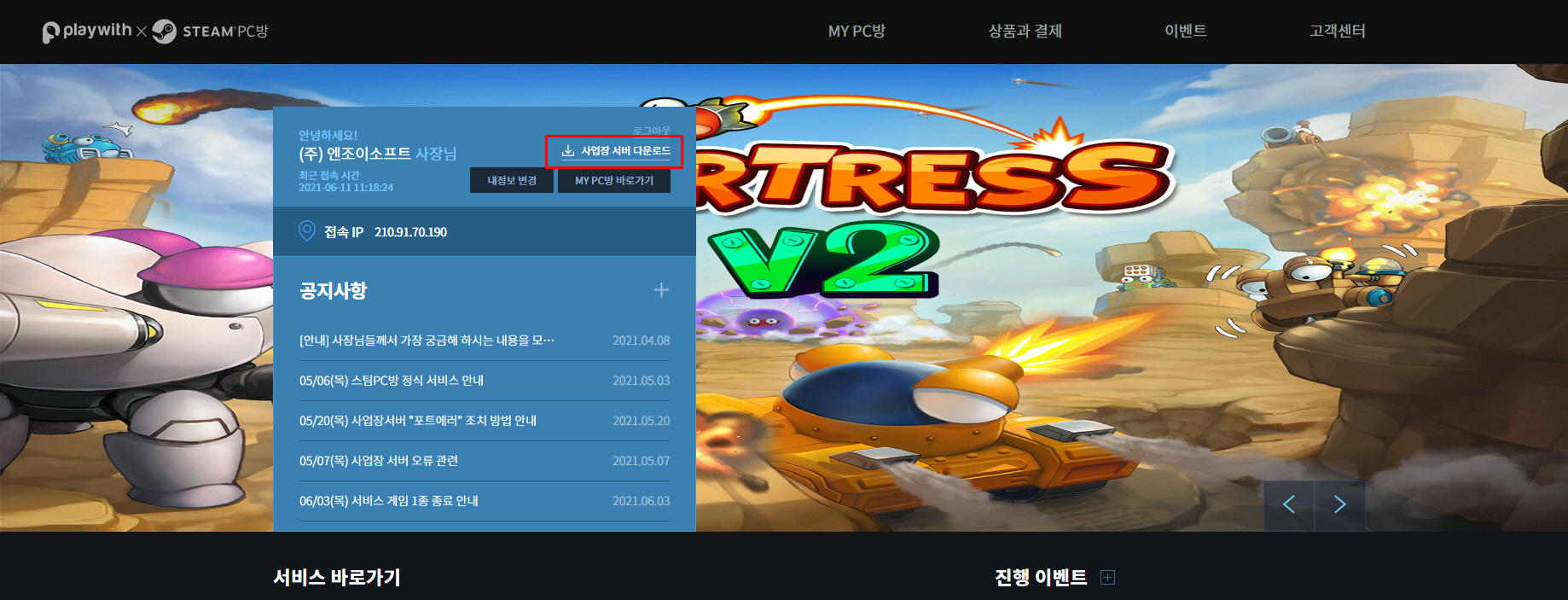This screenshot has width=1568, height=600.
Task: Show the previous banner slide
Action: click(1289, 505)
